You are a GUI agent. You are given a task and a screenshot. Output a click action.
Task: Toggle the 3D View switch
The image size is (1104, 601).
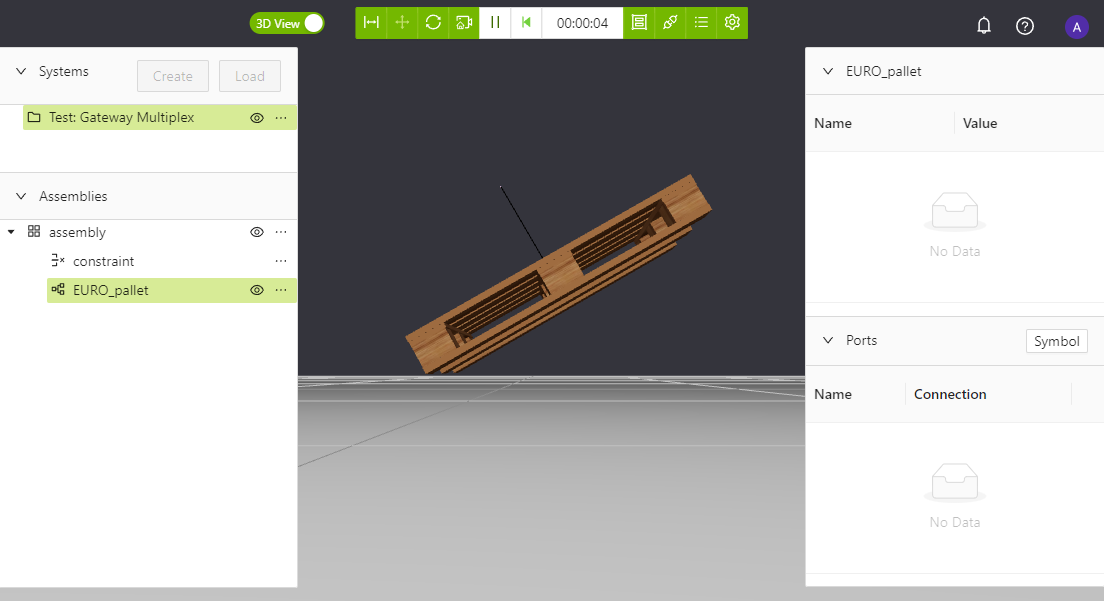[x=287, y=23]
